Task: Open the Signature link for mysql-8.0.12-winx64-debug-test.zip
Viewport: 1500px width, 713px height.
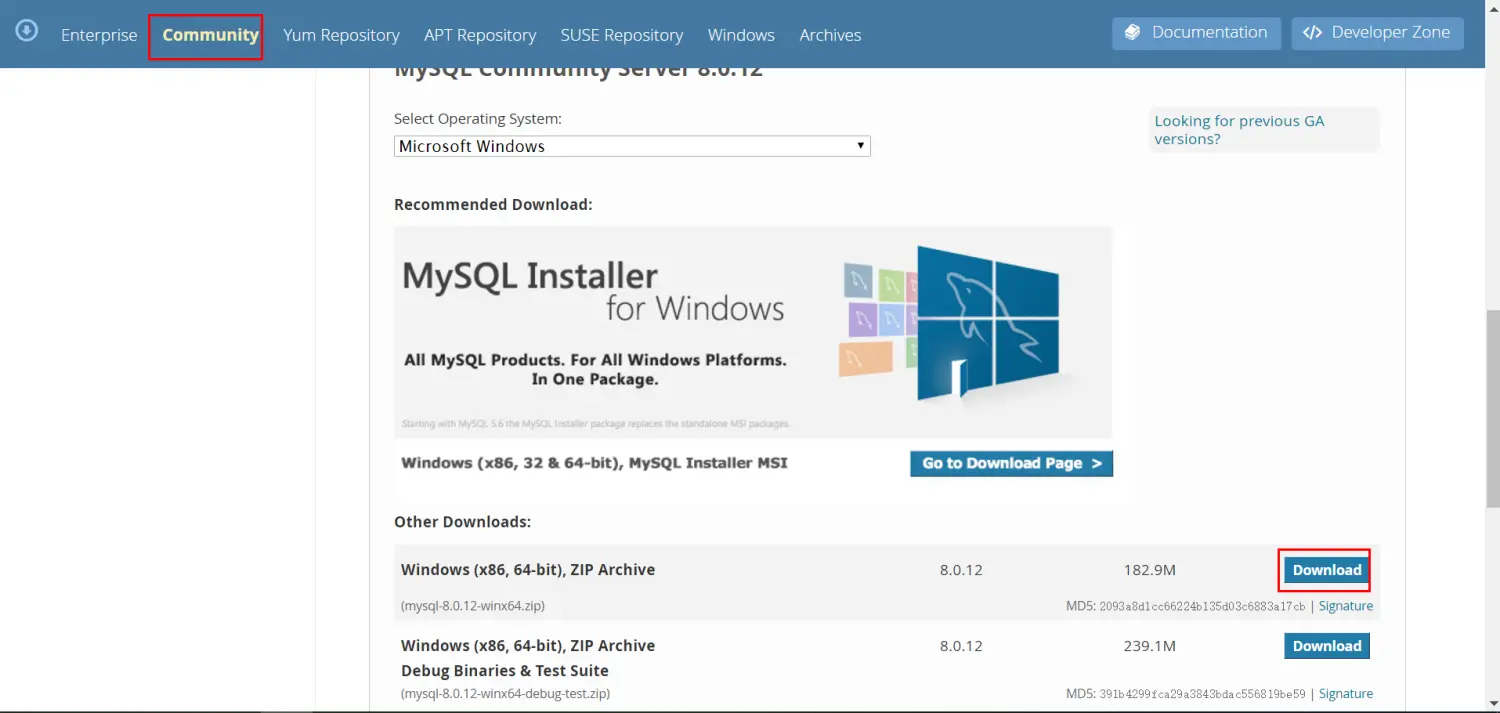Action: pos(1346,694)
